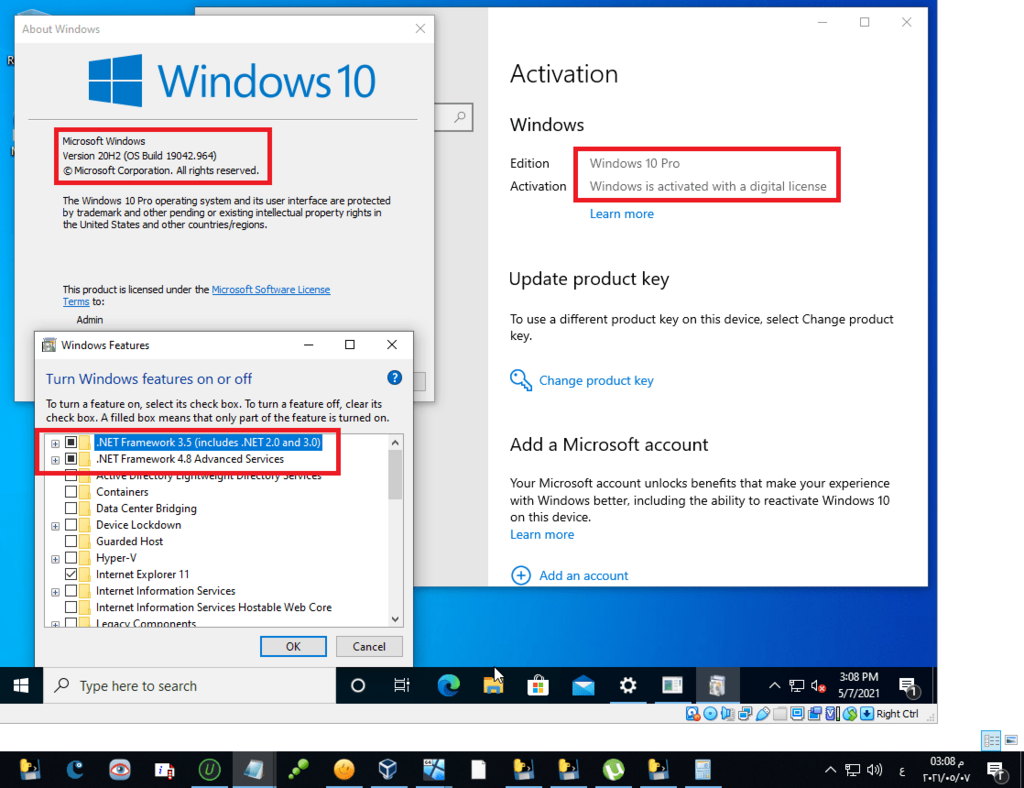This screenshot has width=1024, height=788.
Task: Toggle .NET Framework 4.8 Advanced Services checkbox
Action: tap(71, 459)
